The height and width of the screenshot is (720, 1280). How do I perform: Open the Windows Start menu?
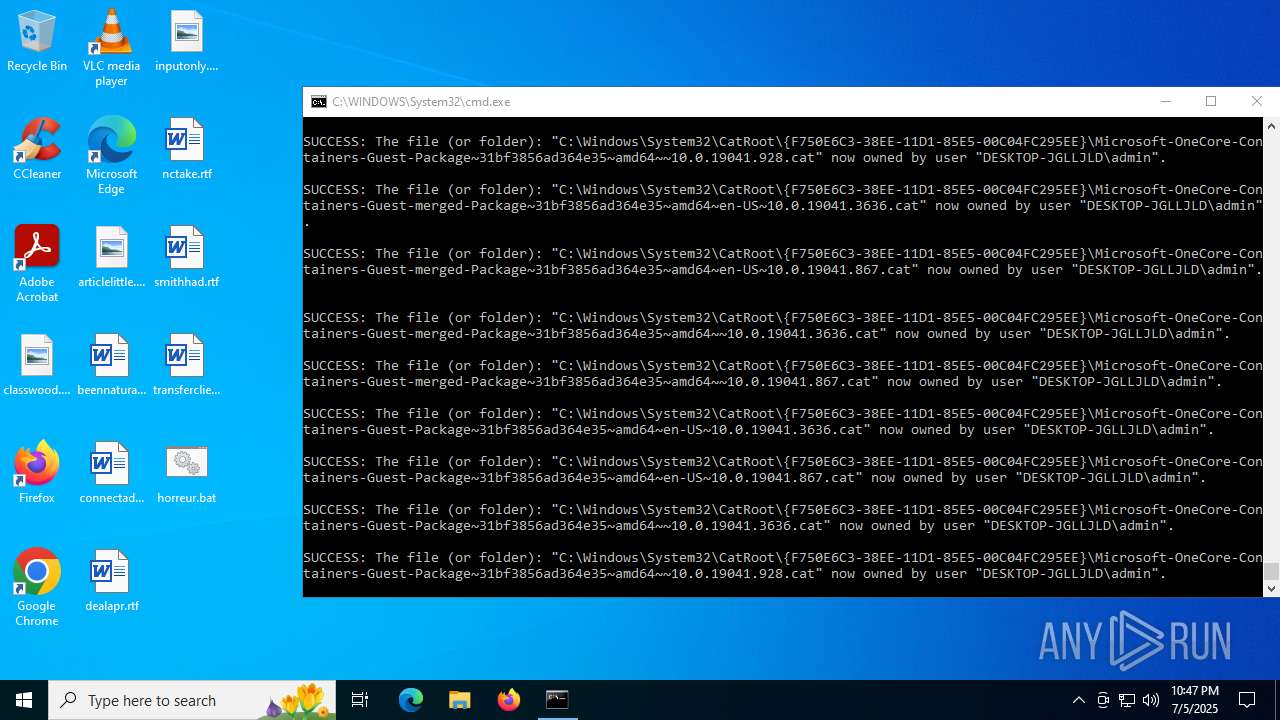[24, 700]
